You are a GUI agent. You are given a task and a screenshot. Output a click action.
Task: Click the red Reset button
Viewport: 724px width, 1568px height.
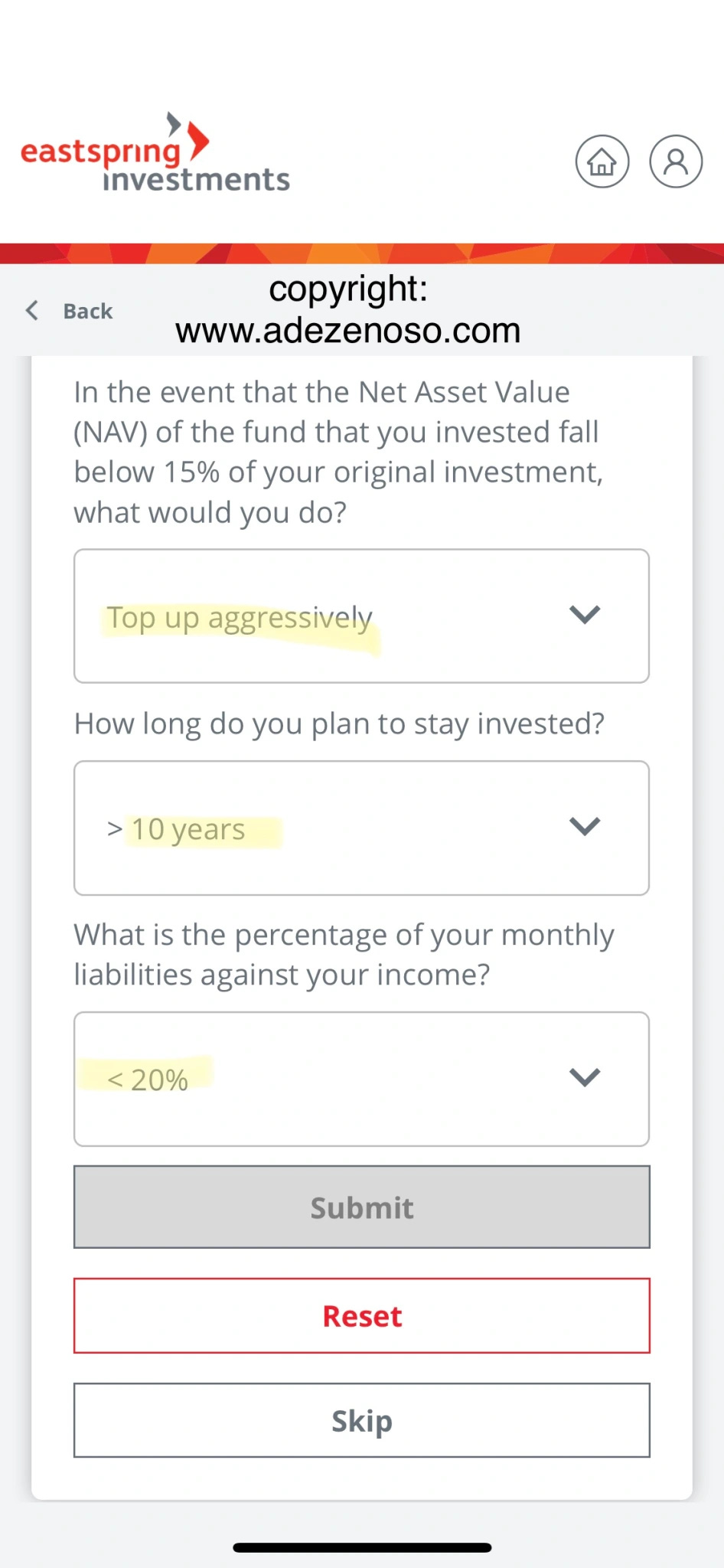click(362, 1316)
